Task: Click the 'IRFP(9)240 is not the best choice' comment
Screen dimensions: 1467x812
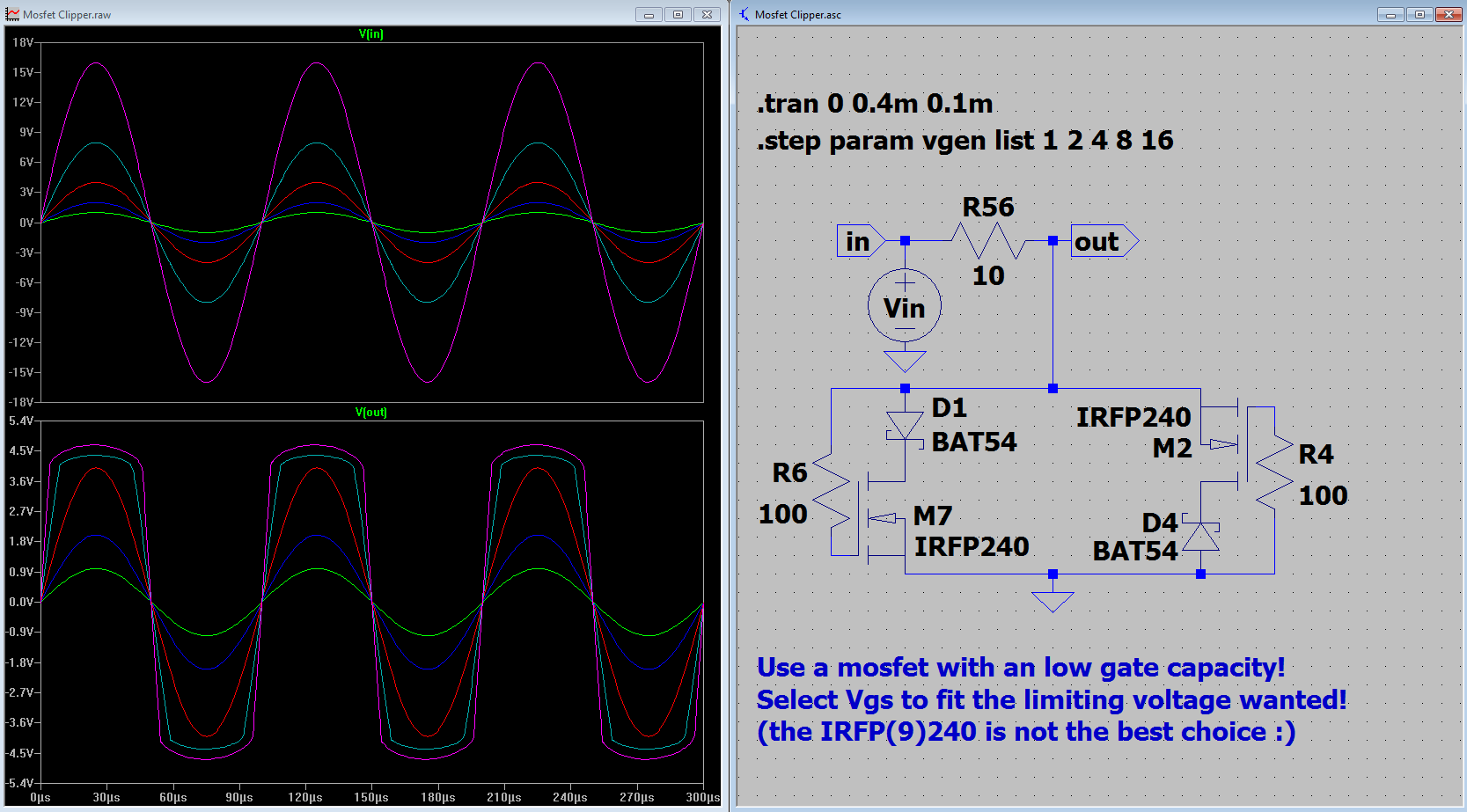Action: click(1026, 732)
